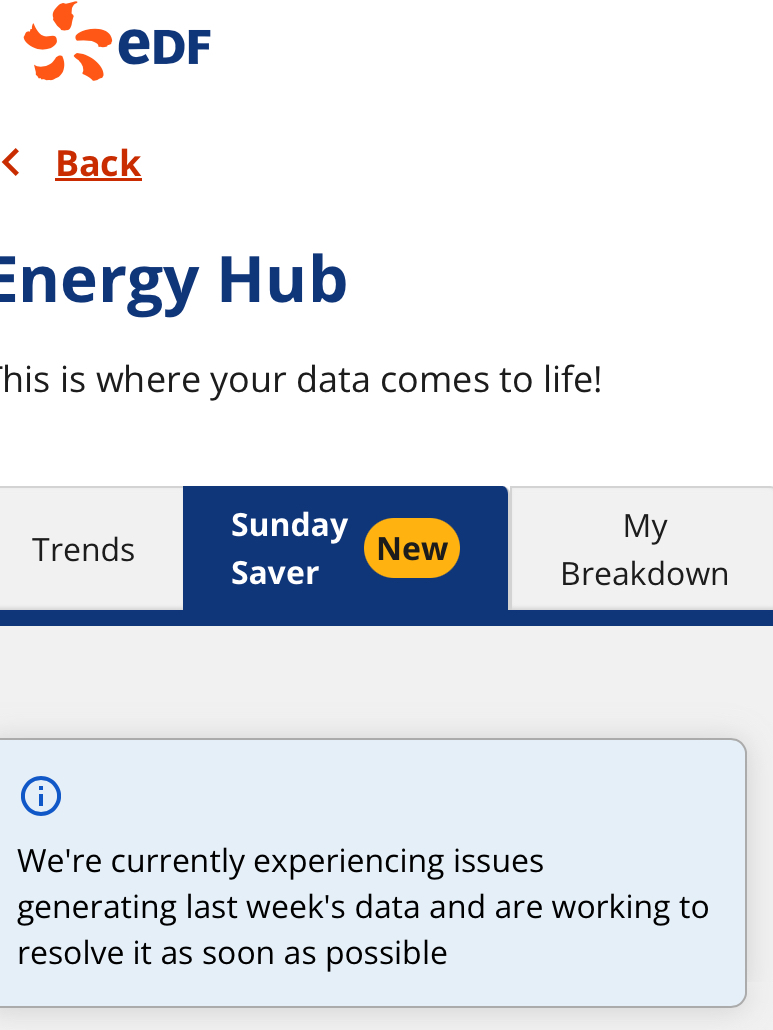Click 'generating last week's data' notice line
Screen dimensions: 773x1030
(363, 908)
